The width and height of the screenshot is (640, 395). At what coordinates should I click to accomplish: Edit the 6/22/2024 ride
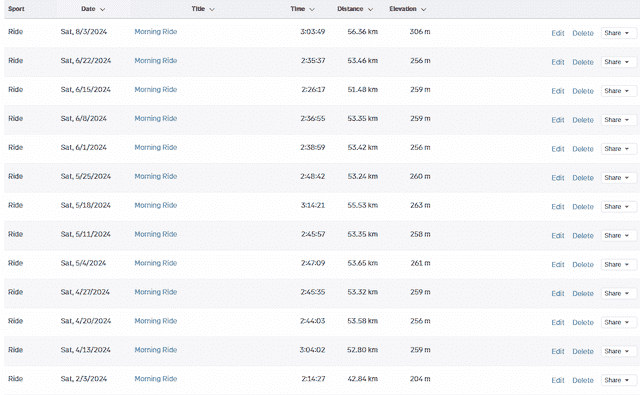558,62
